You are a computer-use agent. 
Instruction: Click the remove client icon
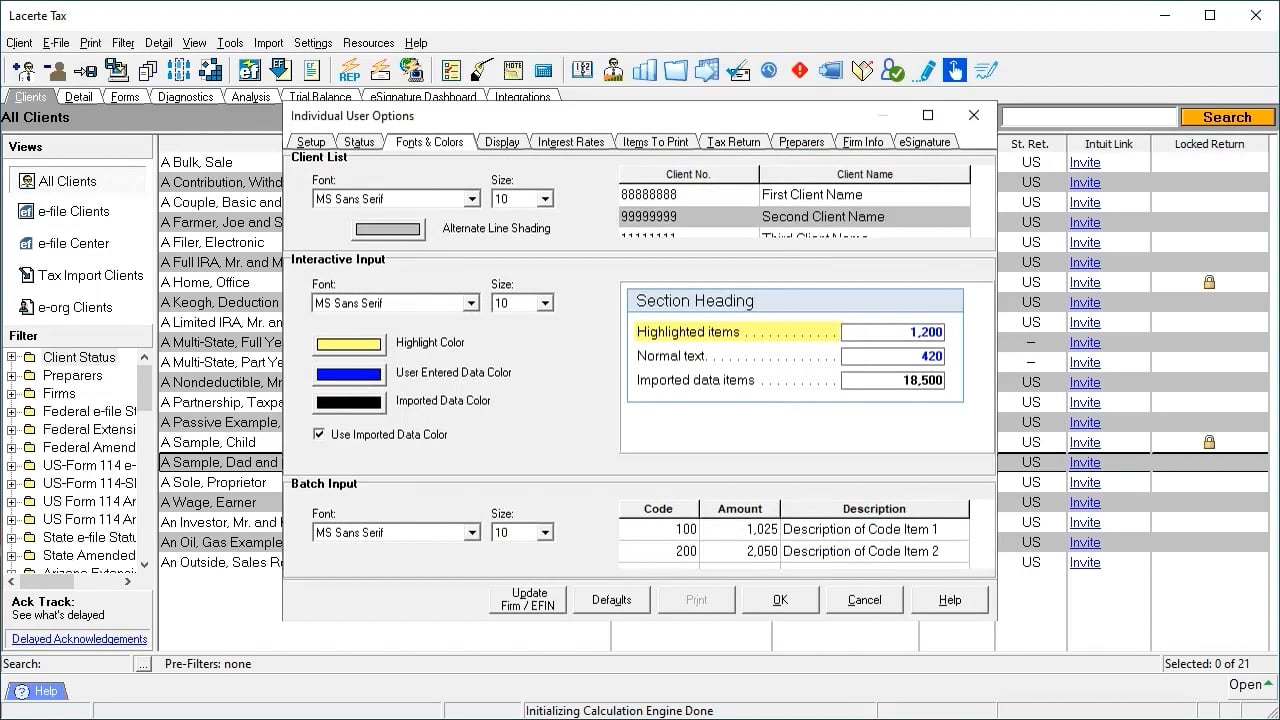coord(54,70)
